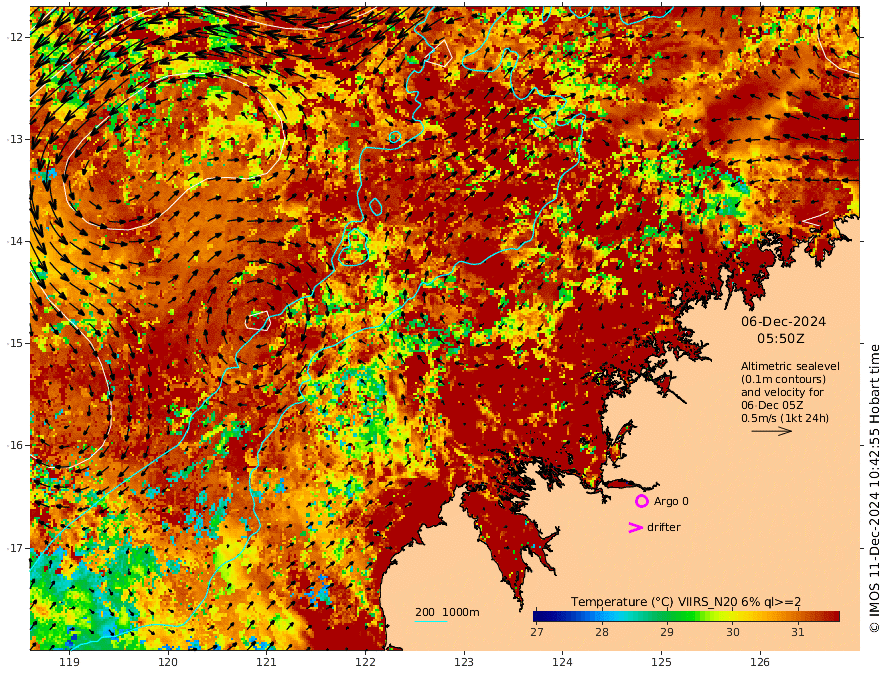
Task: Click the 31 value on temperature scale
Action: pos(798,632)
